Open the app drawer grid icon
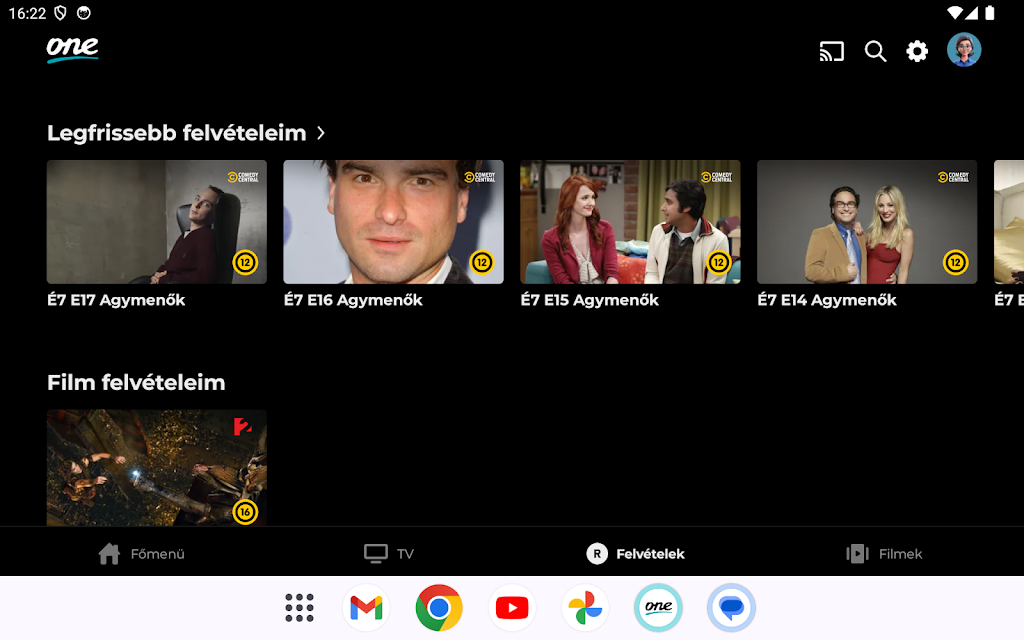This screenshot has width=1024, height=640. 299,607
